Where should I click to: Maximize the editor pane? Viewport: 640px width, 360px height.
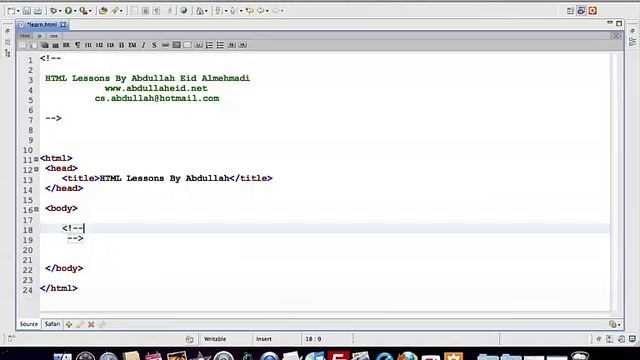pos(619,23)
